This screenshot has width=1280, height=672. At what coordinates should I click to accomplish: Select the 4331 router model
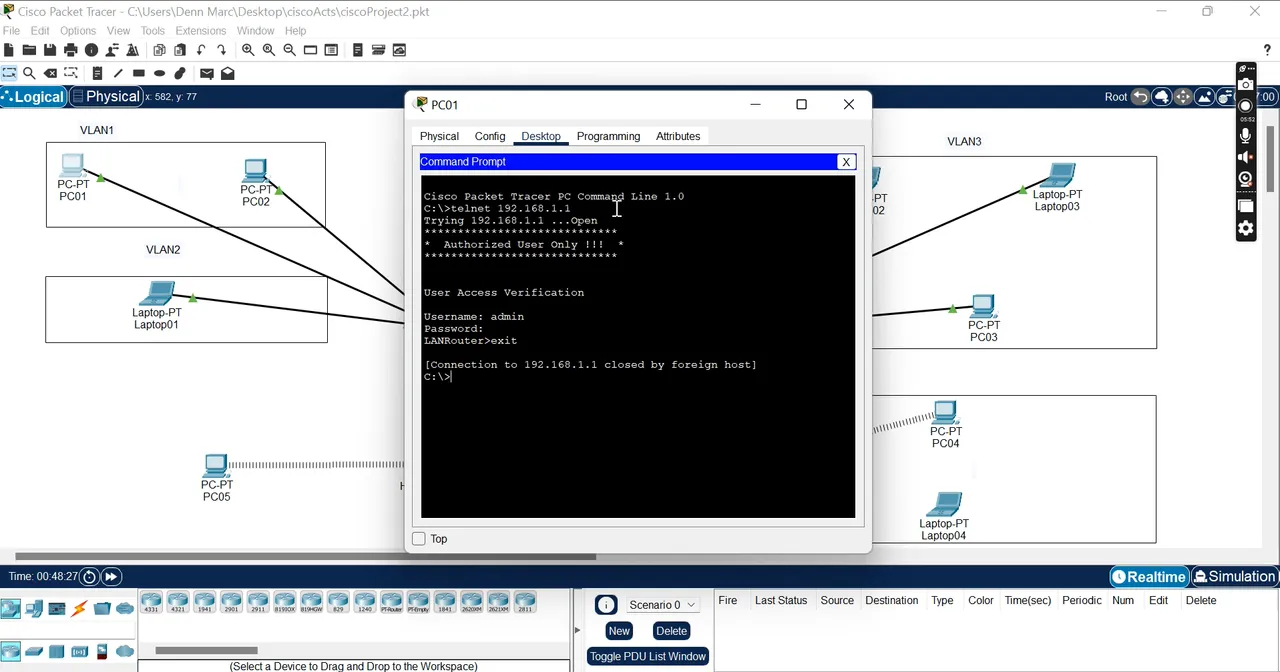[151, 603]
